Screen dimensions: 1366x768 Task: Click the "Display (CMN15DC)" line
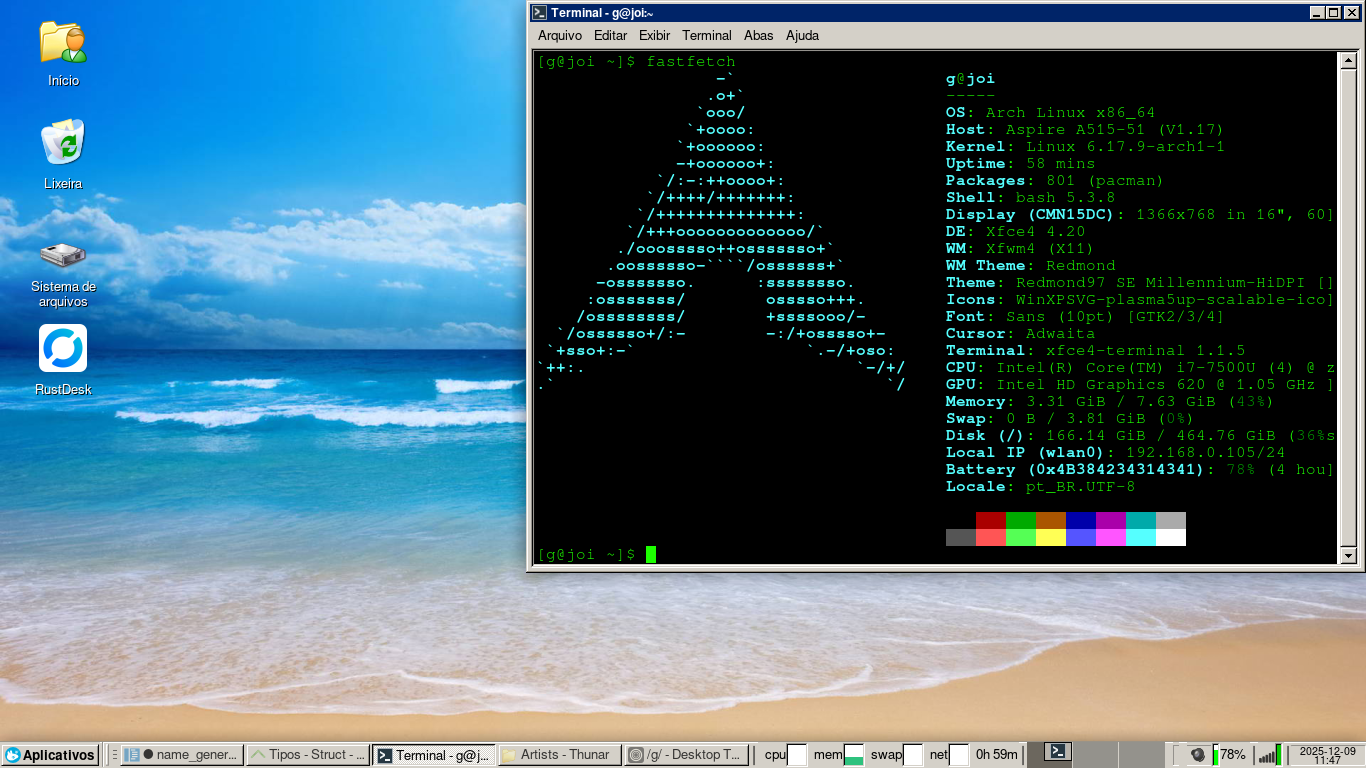1141,215
